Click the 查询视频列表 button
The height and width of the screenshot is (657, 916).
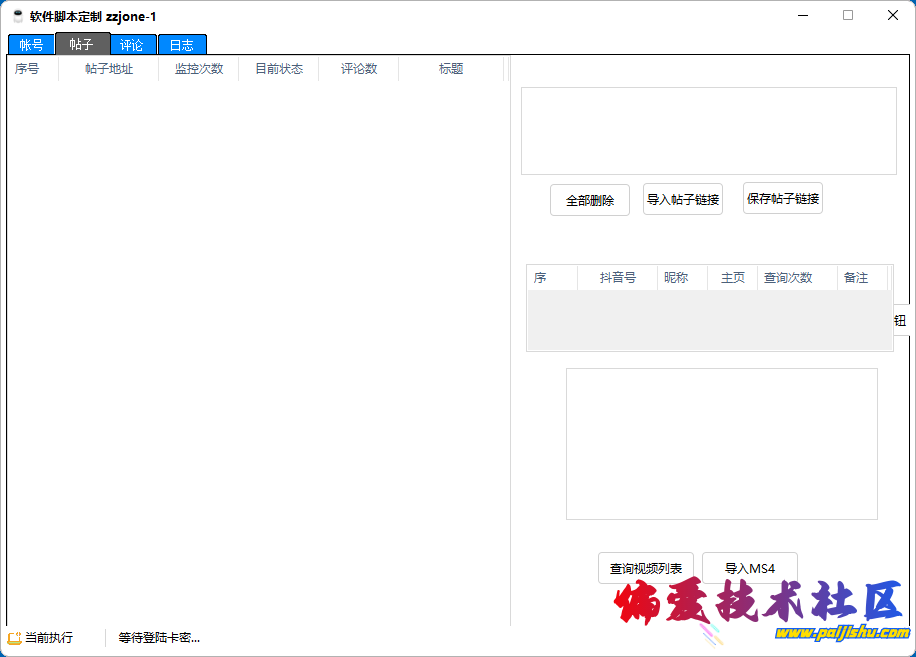(645, 567)
